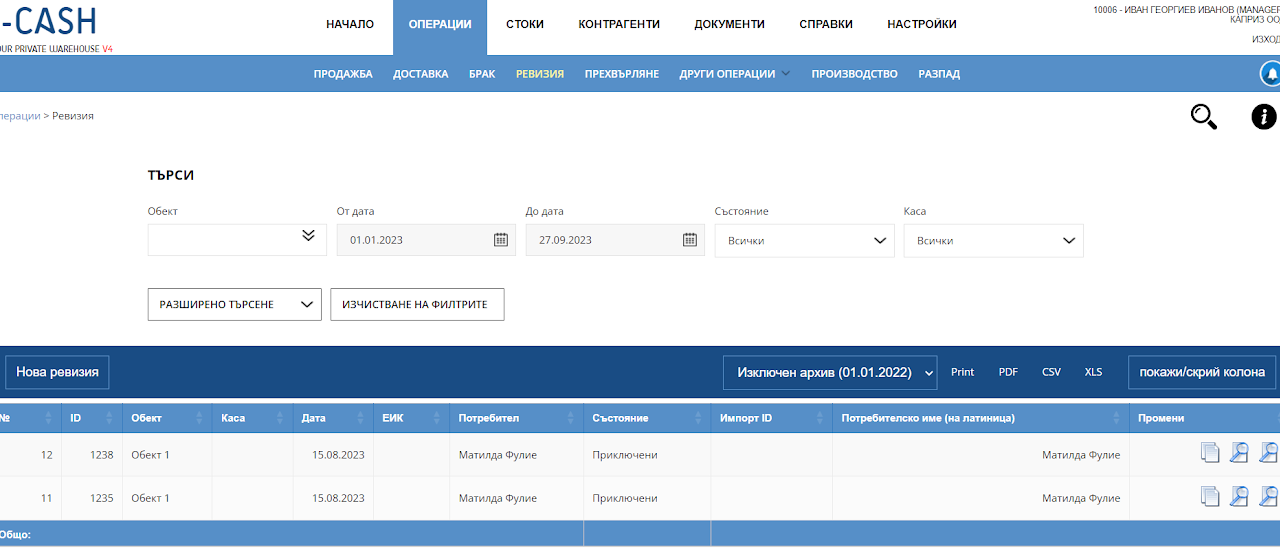1280x554 pixels.
Task: Open the Състояние dropdown
Action: pos(804,240)
